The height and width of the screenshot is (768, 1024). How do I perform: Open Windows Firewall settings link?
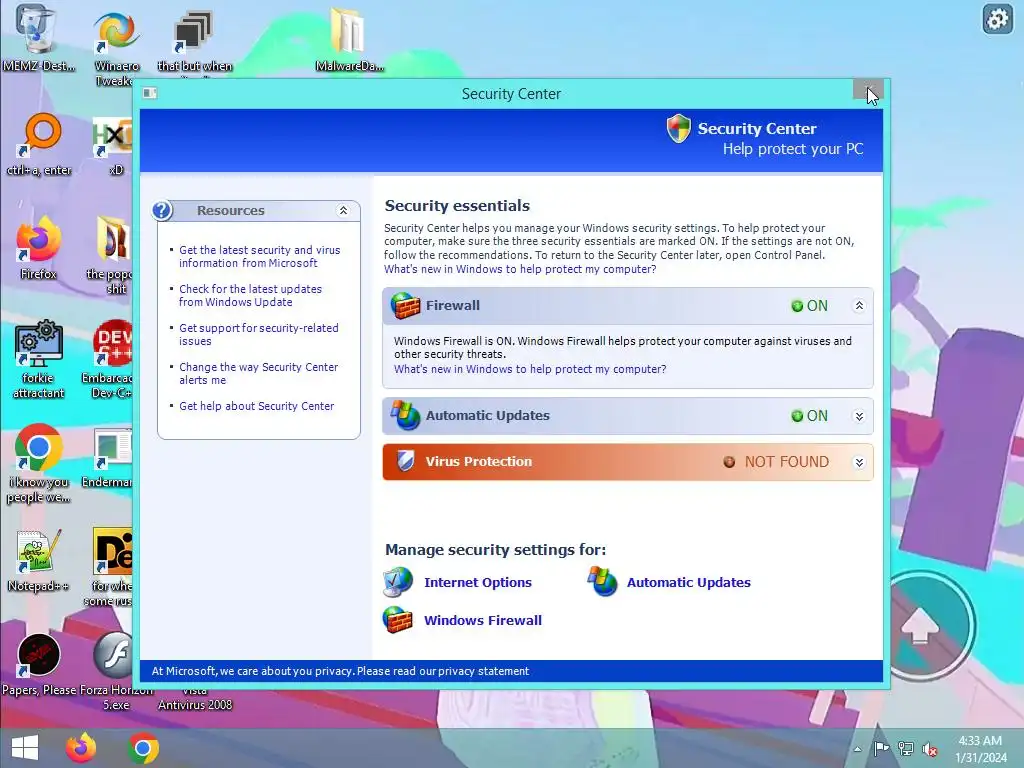coord(483,620)
